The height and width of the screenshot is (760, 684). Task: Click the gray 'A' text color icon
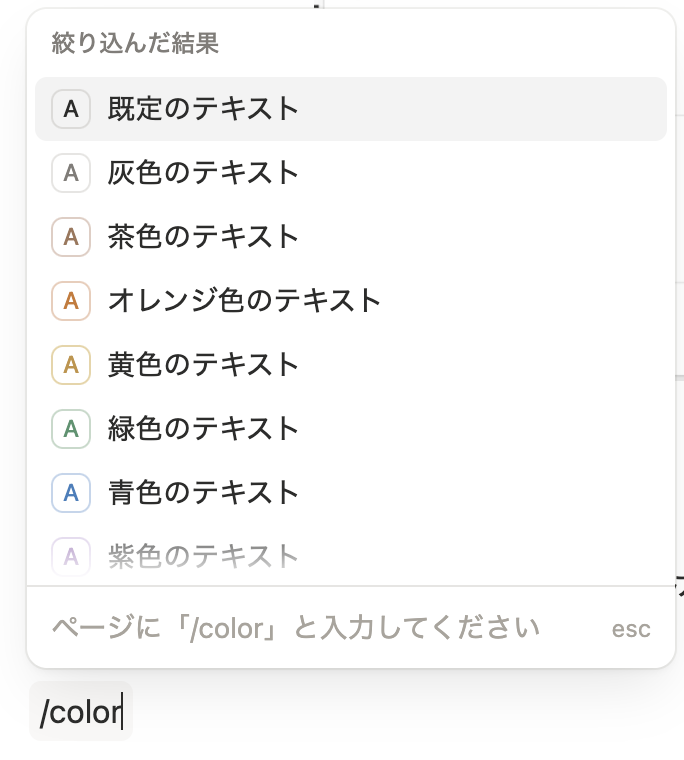pos(71,173)
